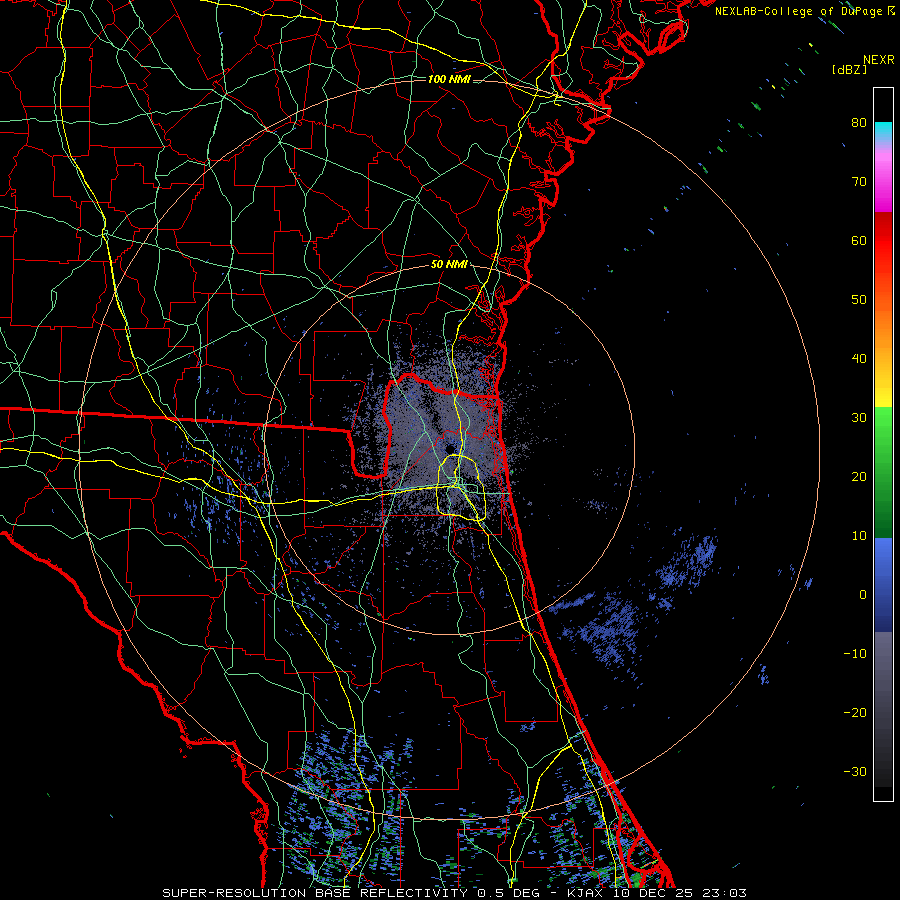Click the 60 dBZ value on the color scale

859,240
